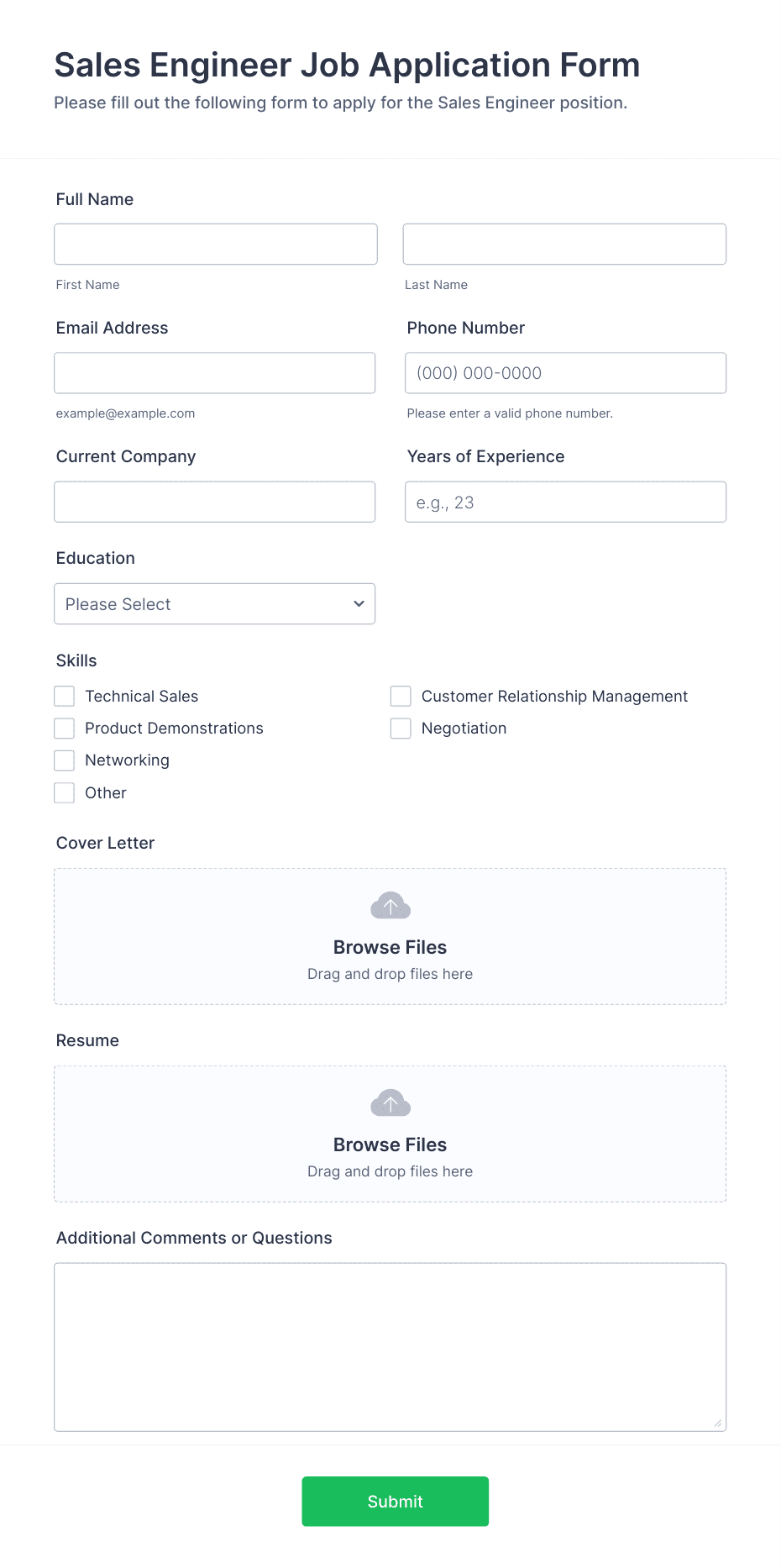Click the cloud upload icon for Cover Letter
781x1568 pixels.
(390, 905)
